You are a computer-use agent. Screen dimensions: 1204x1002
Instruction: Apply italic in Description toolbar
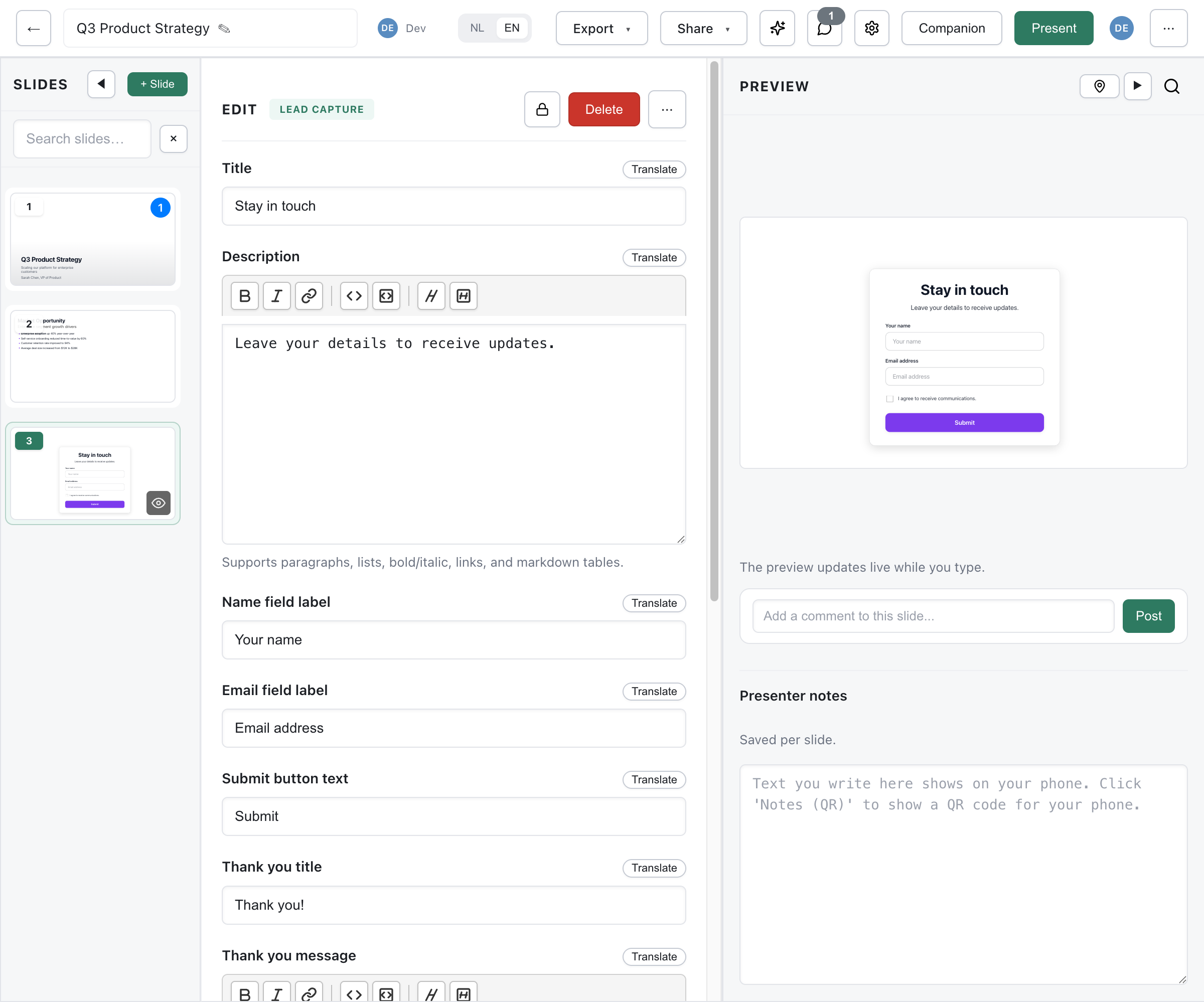tap(277, 296)
